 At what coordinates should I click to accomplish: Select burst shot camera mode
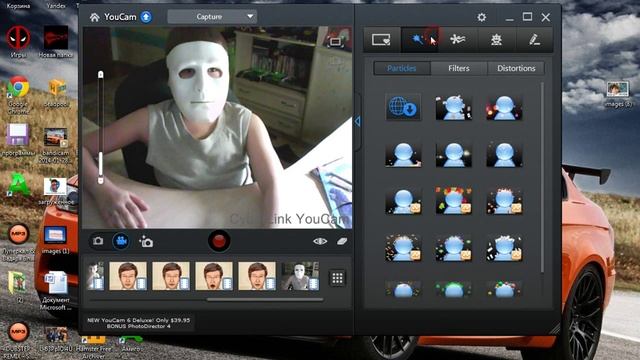pyautogui.click(x=146, y=241)
